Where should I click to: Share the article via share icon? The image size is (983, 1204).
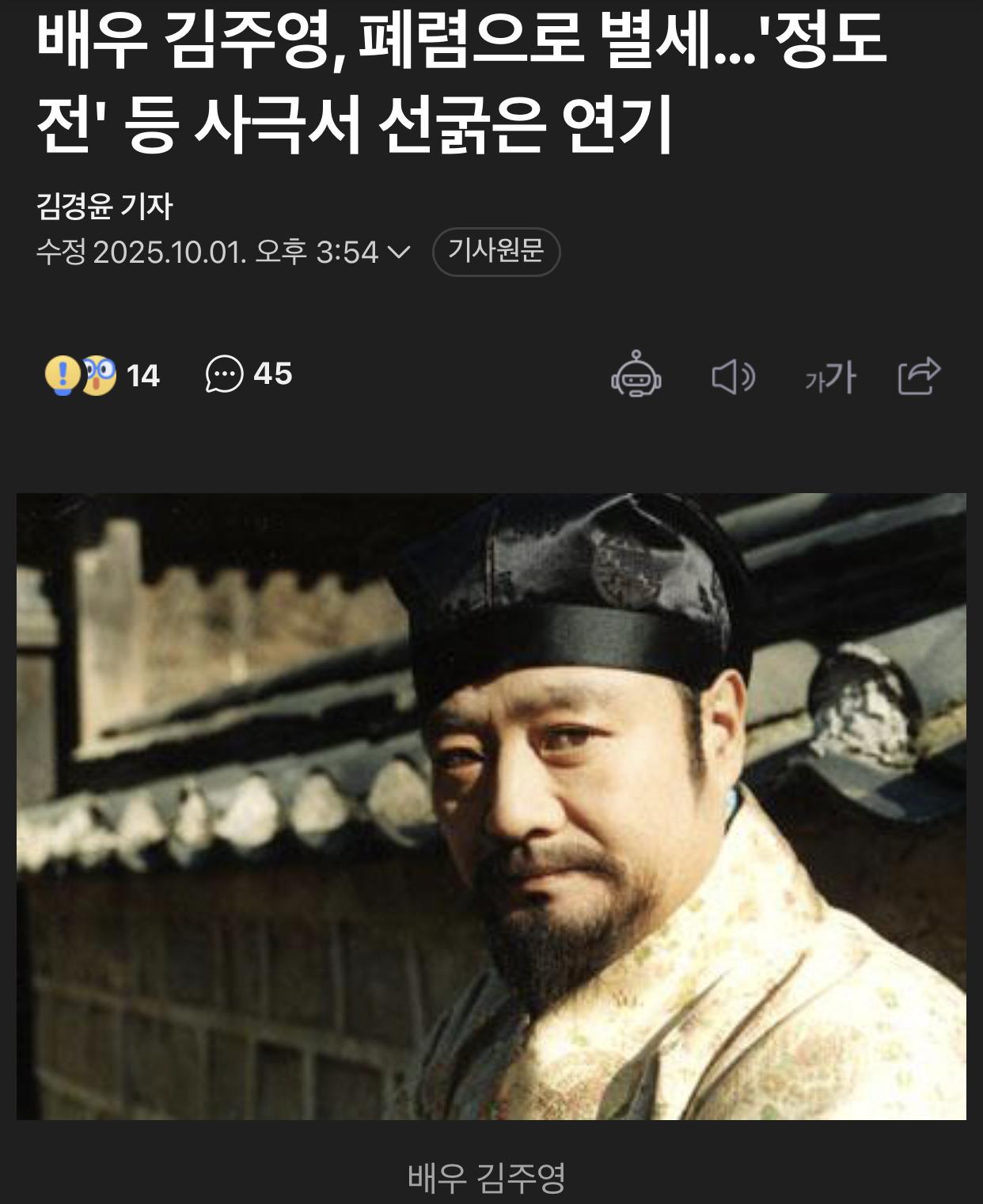[x=919, y=375]
